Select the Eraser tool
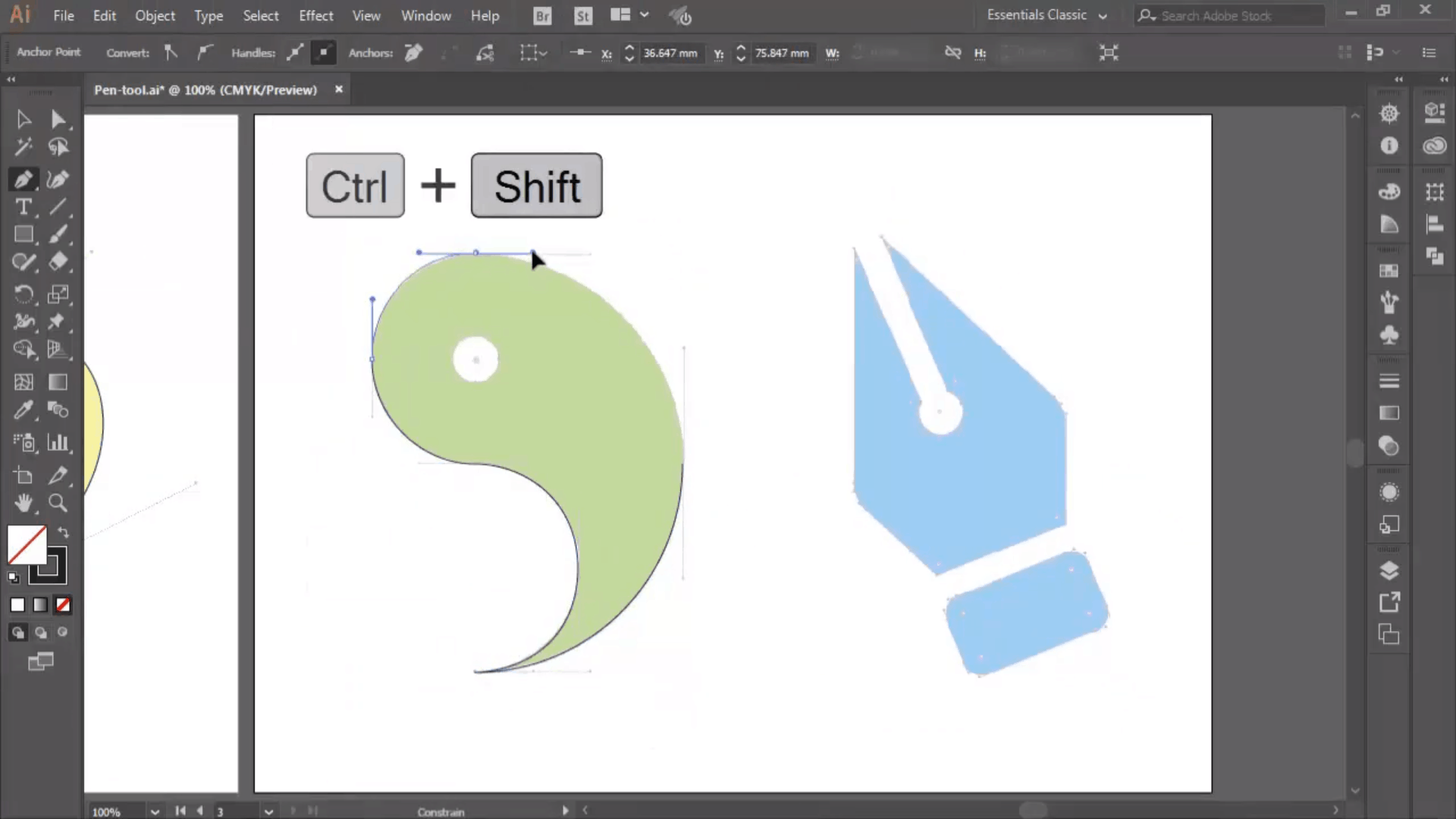Screen dimensions: 1456x819 tap(58, 262)
